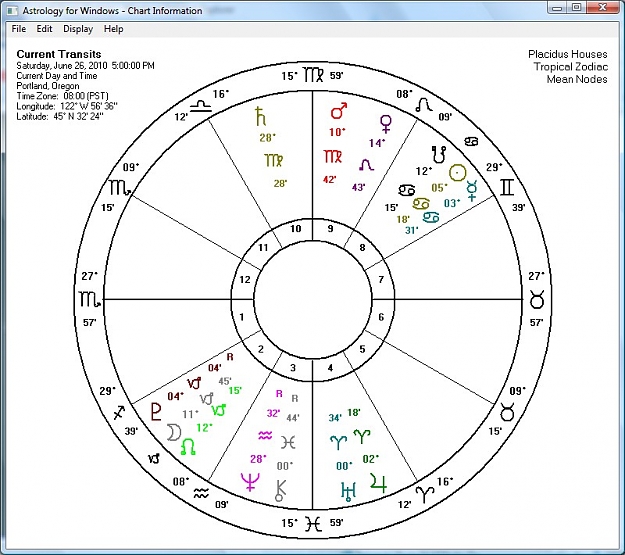Click the "Portland, Oregon" location text
The width and height of the screenshot is (625, 555).
coord(48,86)
